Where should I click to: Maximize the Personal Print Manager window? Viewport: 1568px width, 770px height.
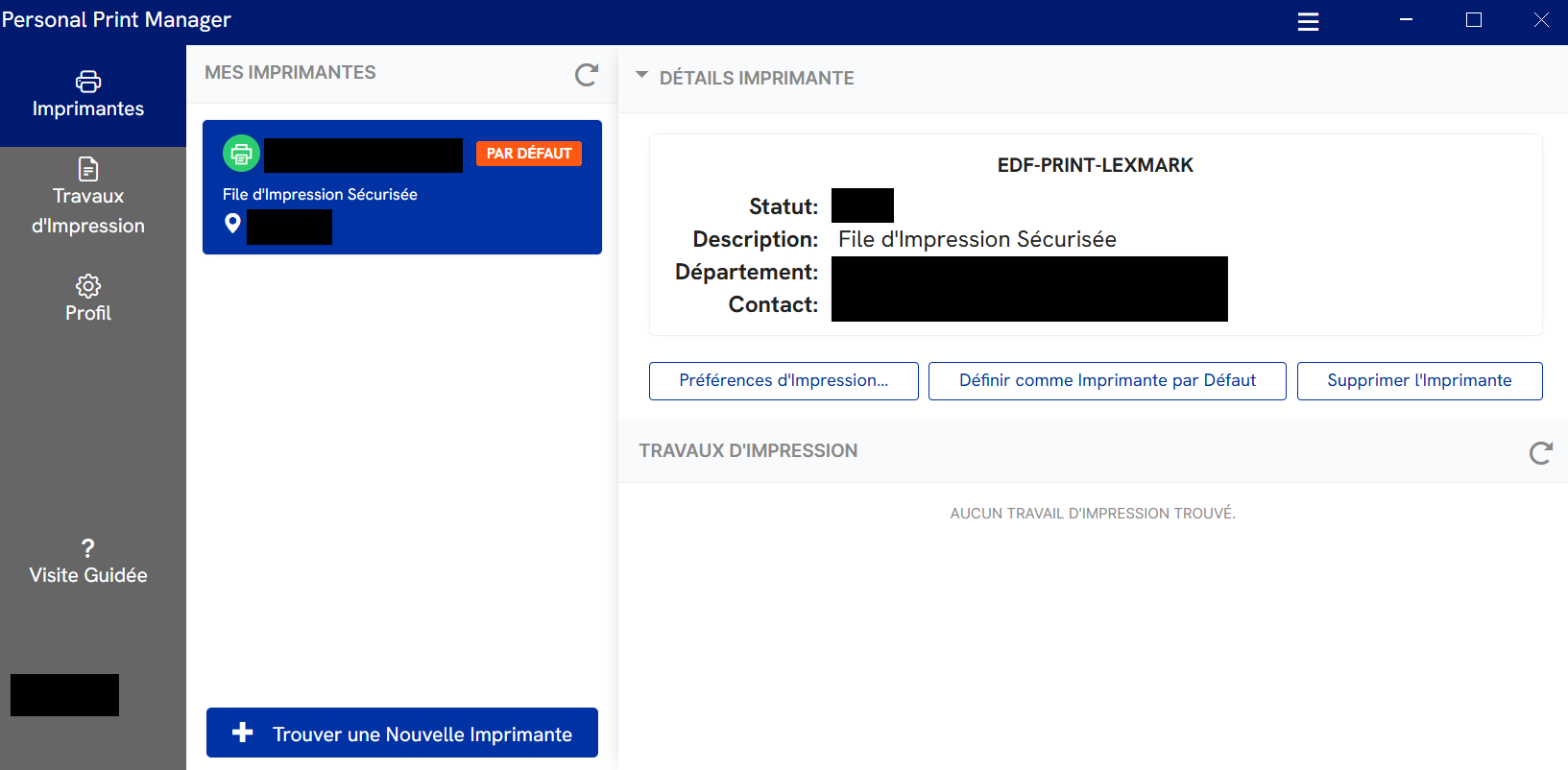(1474, 20)
